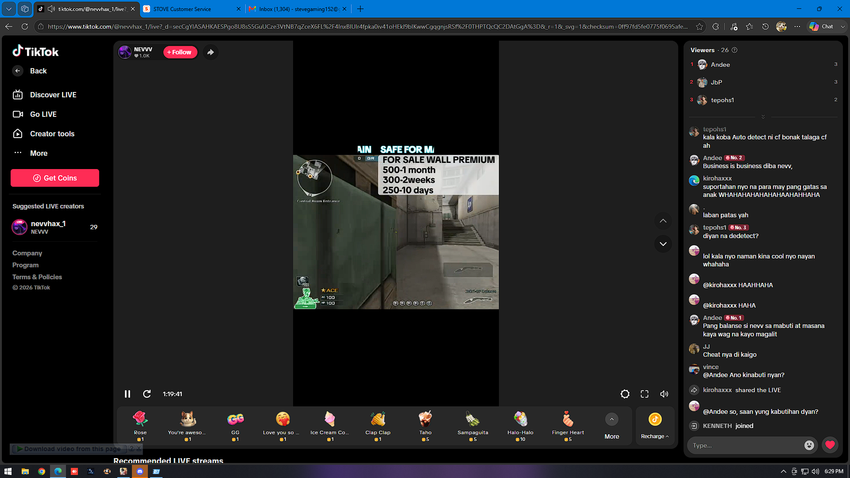850x478 pixels.
Task: Focus the chat Type... input field
Action: click(x=745, y=445)
